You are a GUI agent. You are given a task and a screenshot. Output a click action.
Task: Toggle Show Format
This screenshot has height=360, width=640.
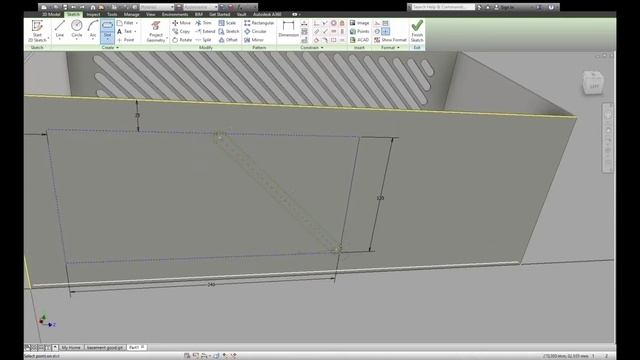point(391,40)
